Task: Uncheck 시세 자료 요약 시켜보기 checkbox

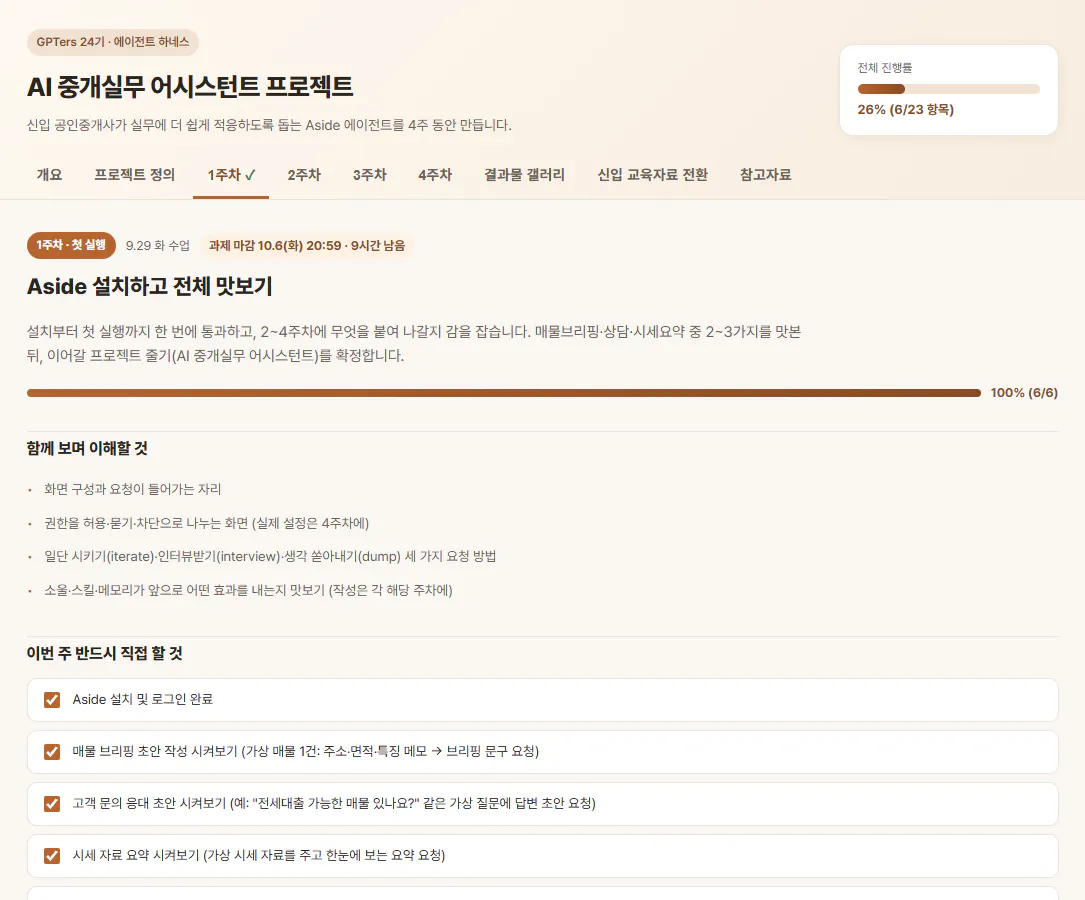Action: click(52, 856)
